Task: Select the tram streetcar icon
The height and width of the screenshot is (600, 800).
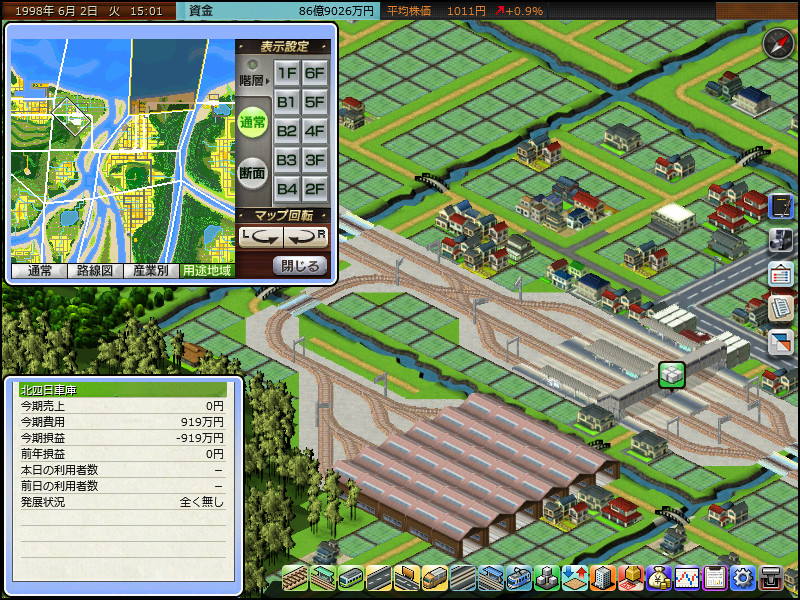Action: click(519, 579)
